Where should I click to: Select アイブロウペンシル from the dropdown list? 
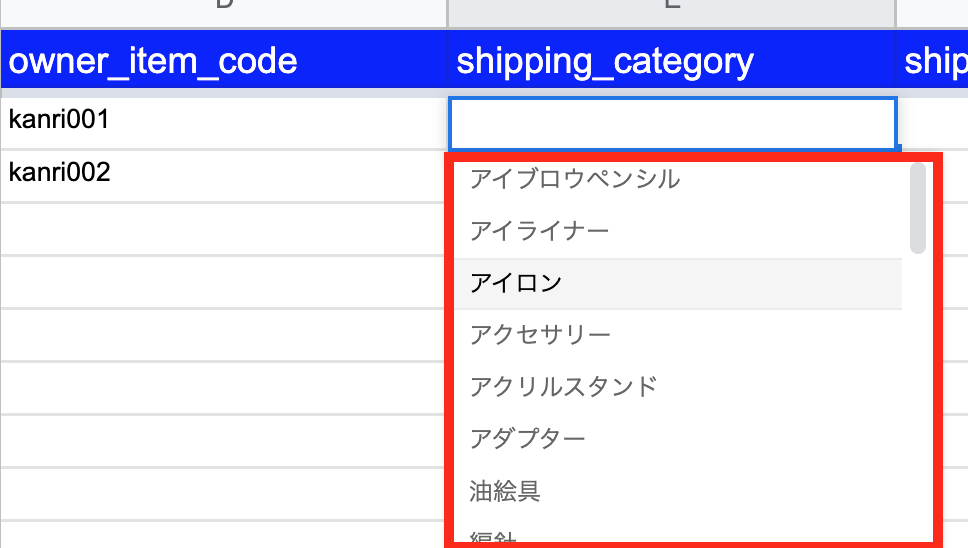pyautogui.click(x=575, y=179)
